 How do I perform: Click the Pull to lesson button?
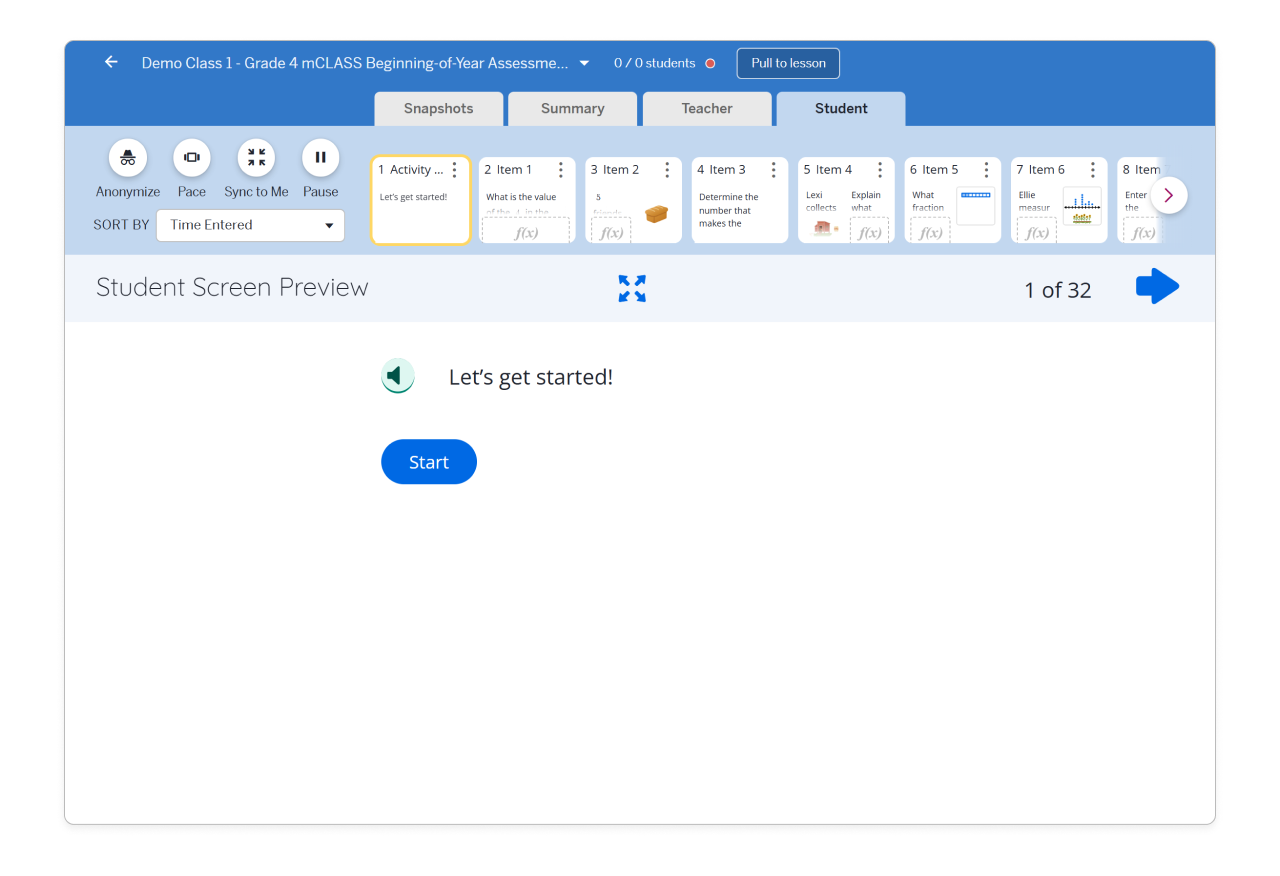(x=788, y=62)
